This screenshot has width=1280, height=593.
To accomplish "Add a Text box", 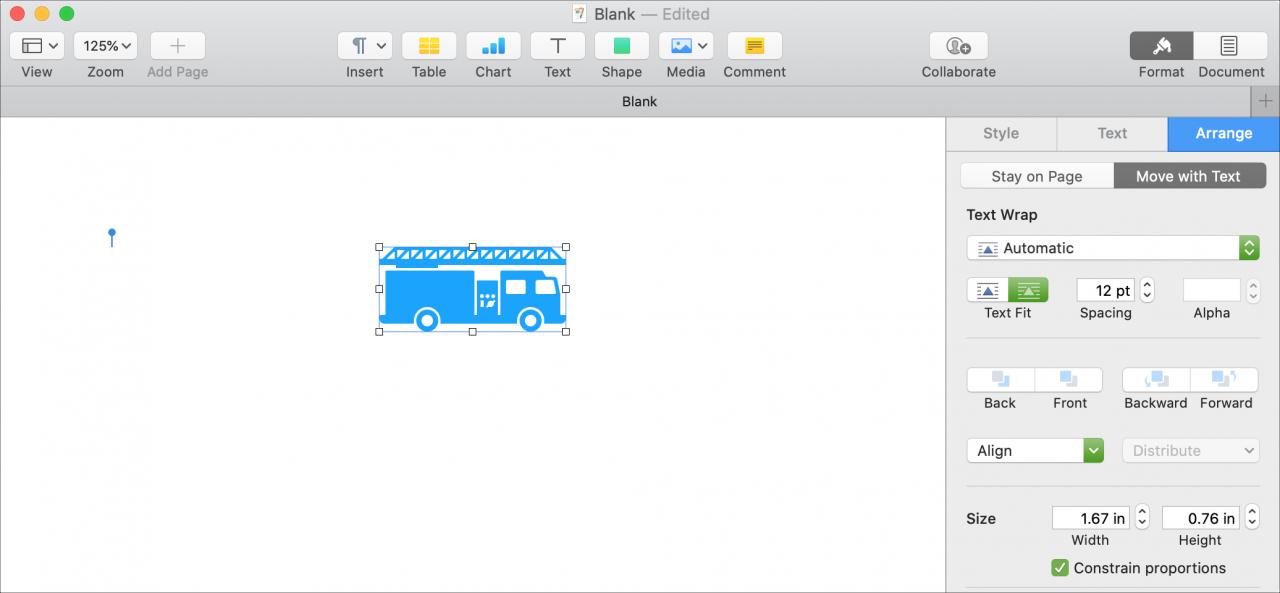I will (x=558, y=46).
